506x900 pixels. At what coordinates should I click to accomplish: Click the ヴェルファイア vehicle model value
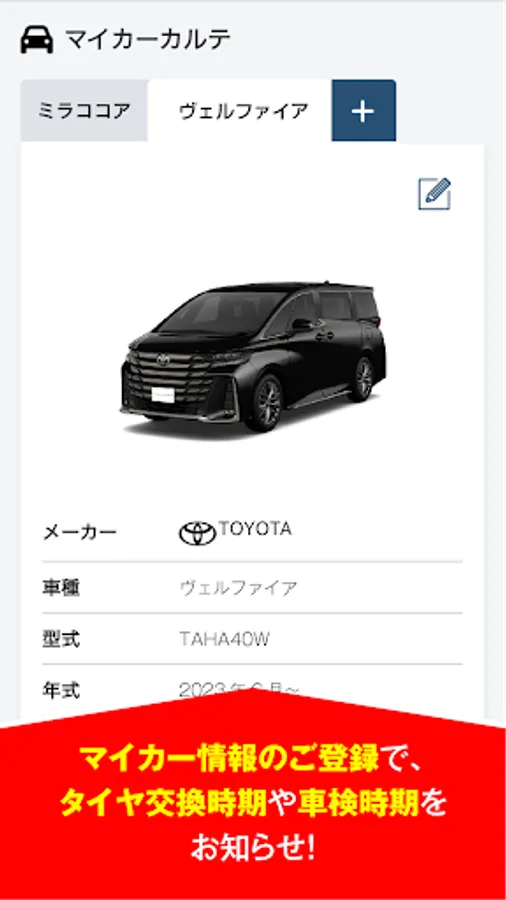[239, 588]
